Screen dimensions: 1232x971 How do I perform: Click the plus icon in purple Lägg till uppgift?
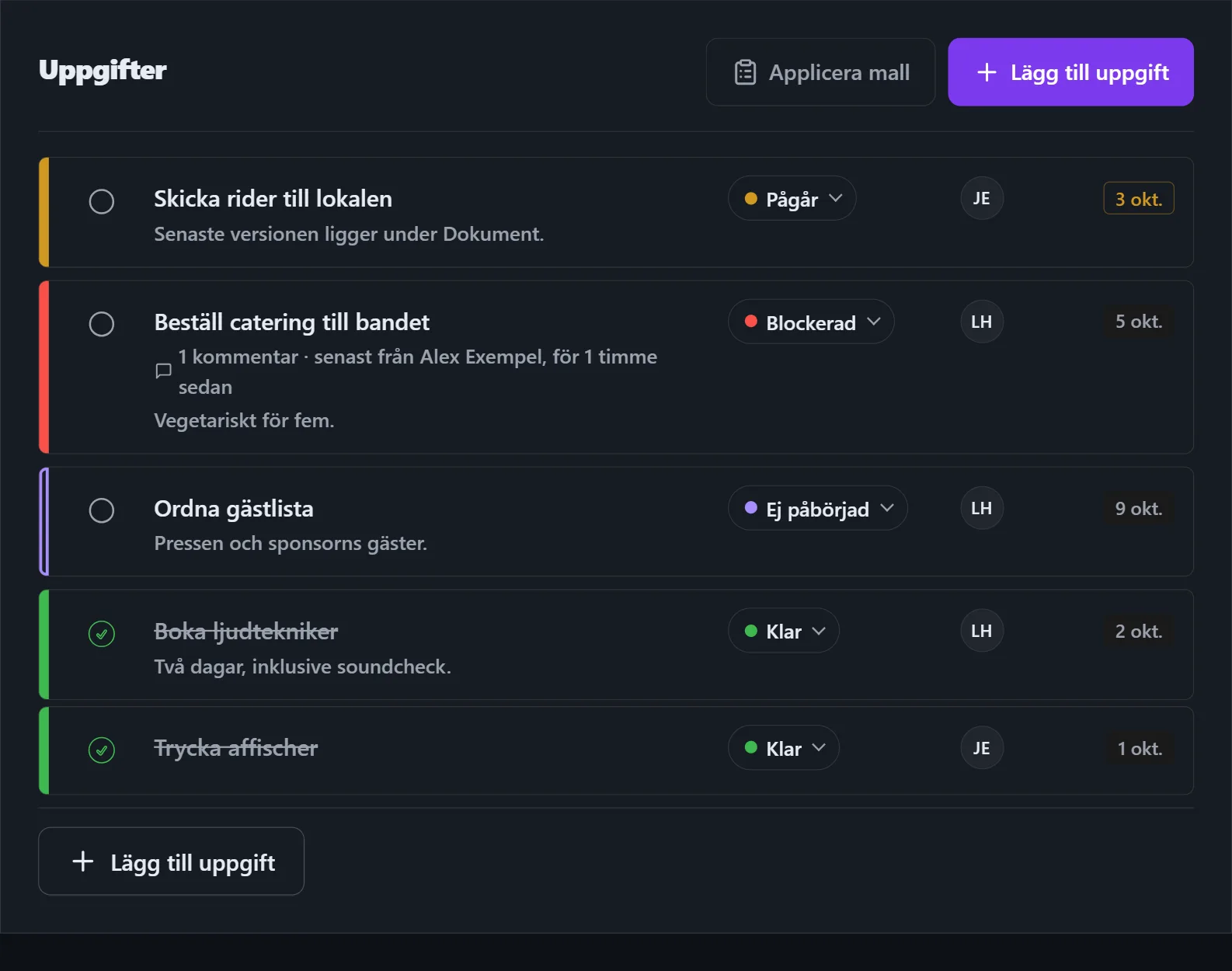click(x=987, y=72)
